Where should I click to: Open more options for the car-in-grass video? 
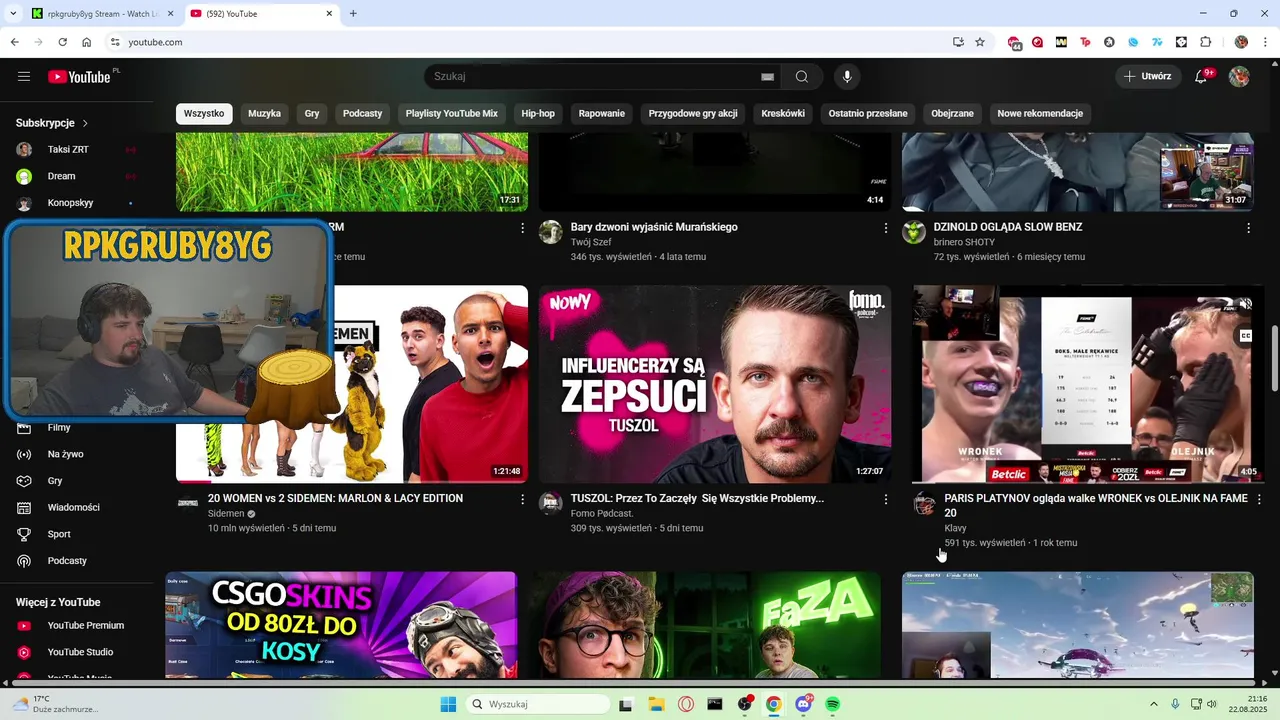click(x=522, y=228)
